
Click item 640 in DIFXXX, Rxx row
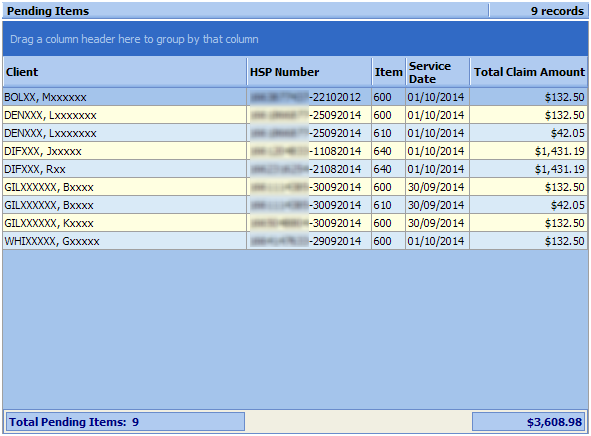pyautogui.click(x=389, y=169)
